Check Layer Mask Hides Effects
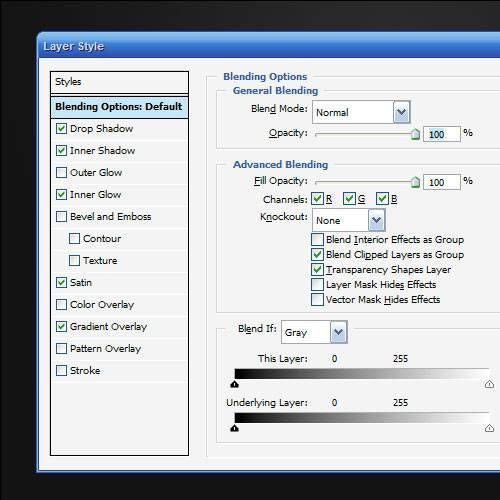 (x=317, y=285)
